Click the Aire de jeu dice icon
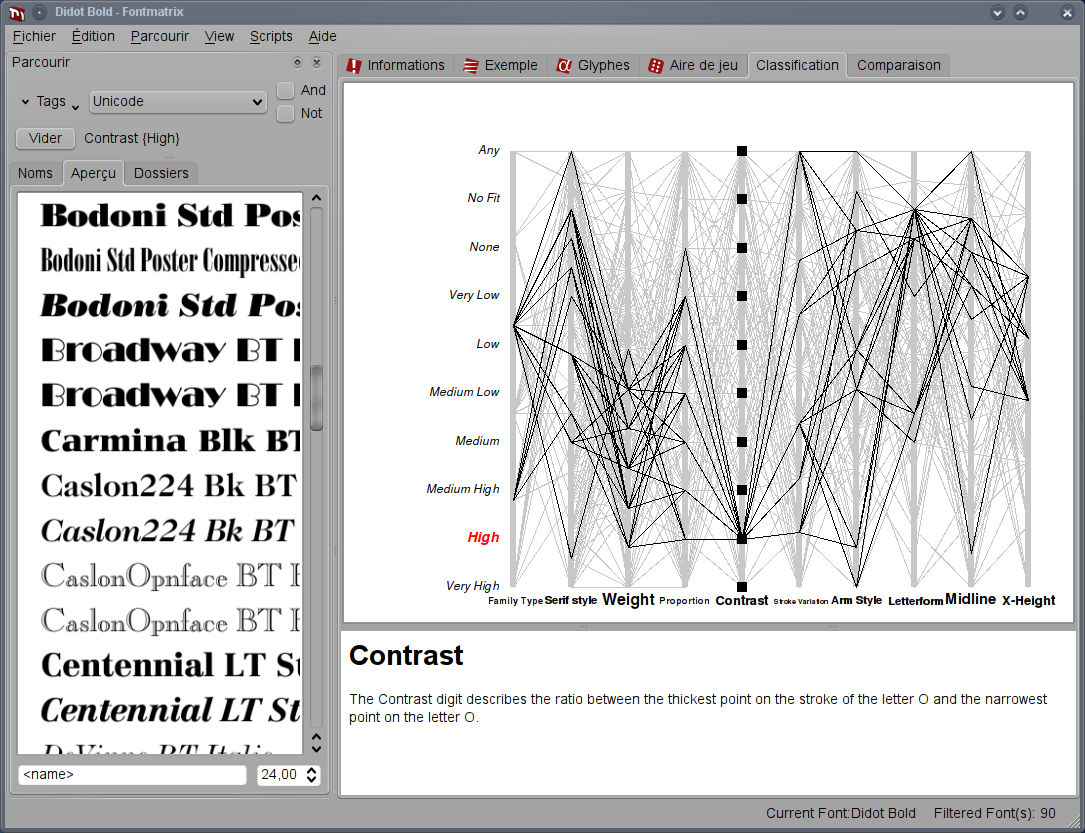Viewport: 1085px width, 833px height. tap(655, 66)
